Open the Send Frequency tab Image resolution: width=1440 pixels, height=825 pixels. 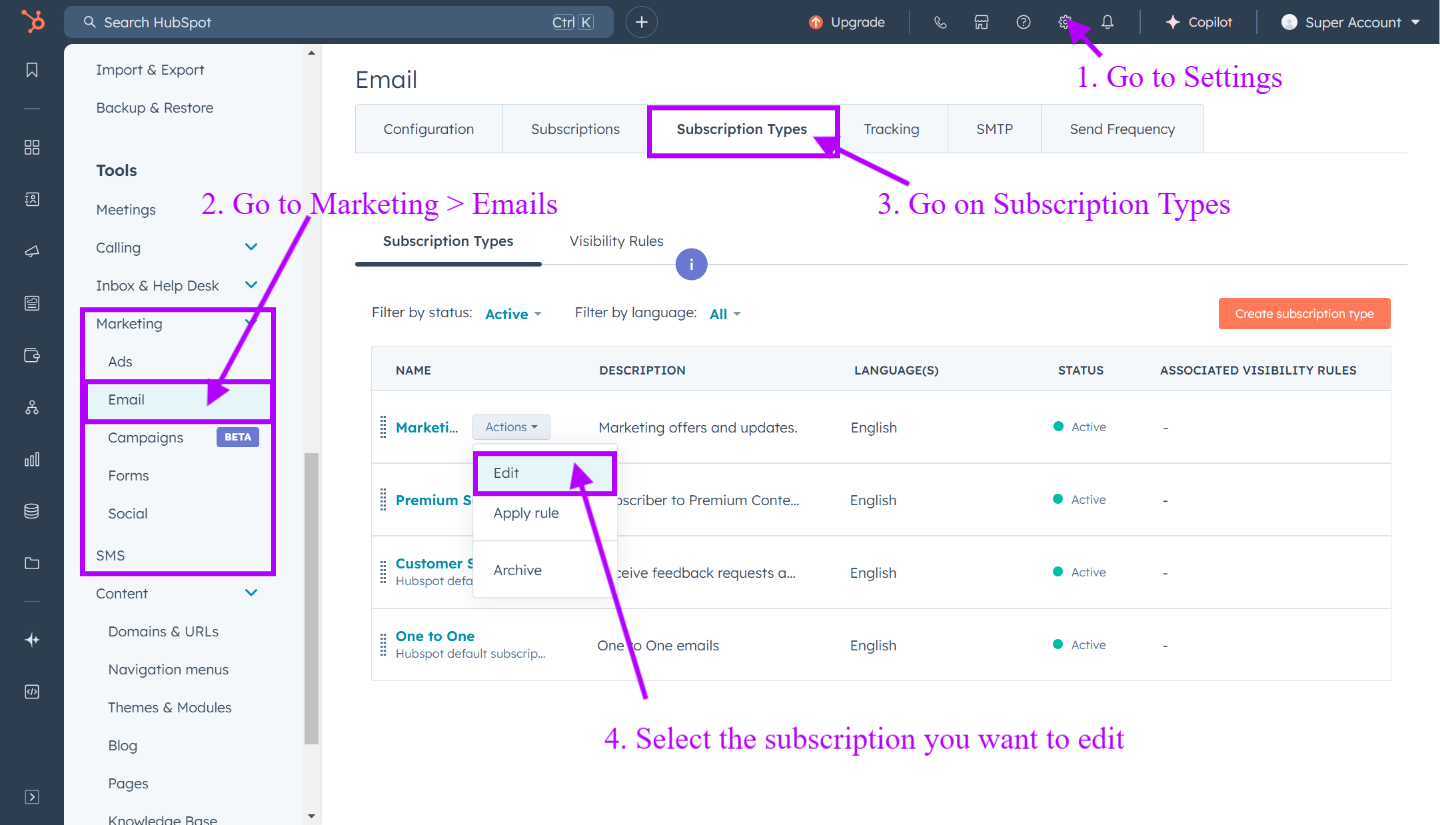pyautogui.click(x=1122, y=129)
